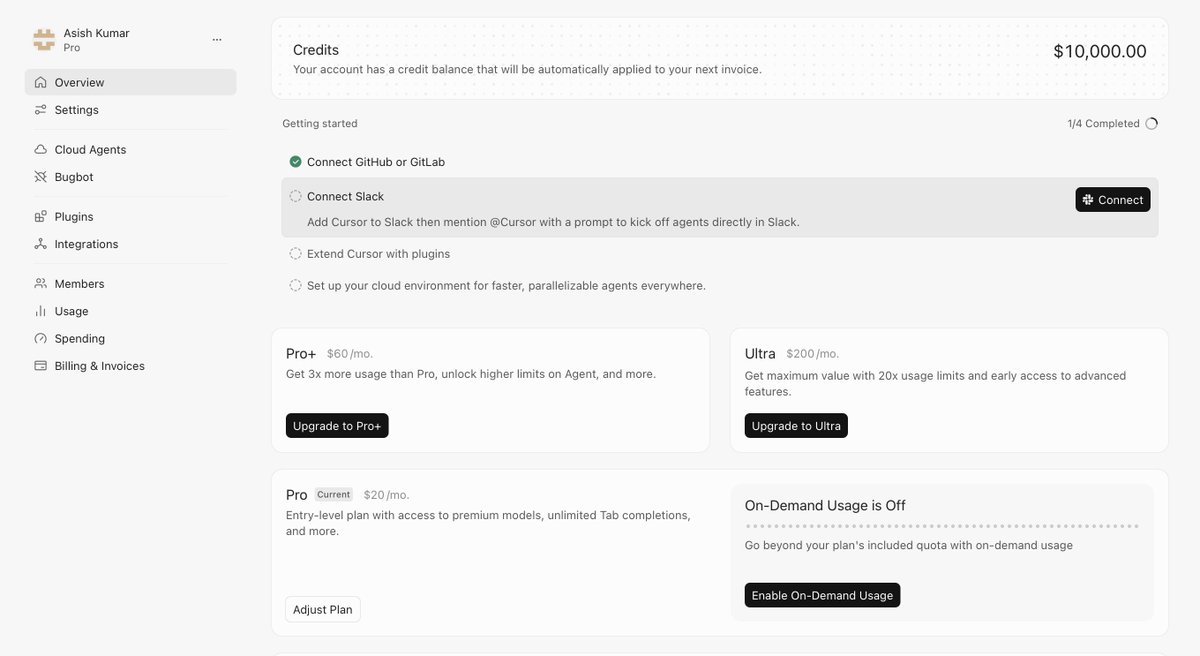
Task: Click the Integrations nodes icon
Action: point(41,244)
